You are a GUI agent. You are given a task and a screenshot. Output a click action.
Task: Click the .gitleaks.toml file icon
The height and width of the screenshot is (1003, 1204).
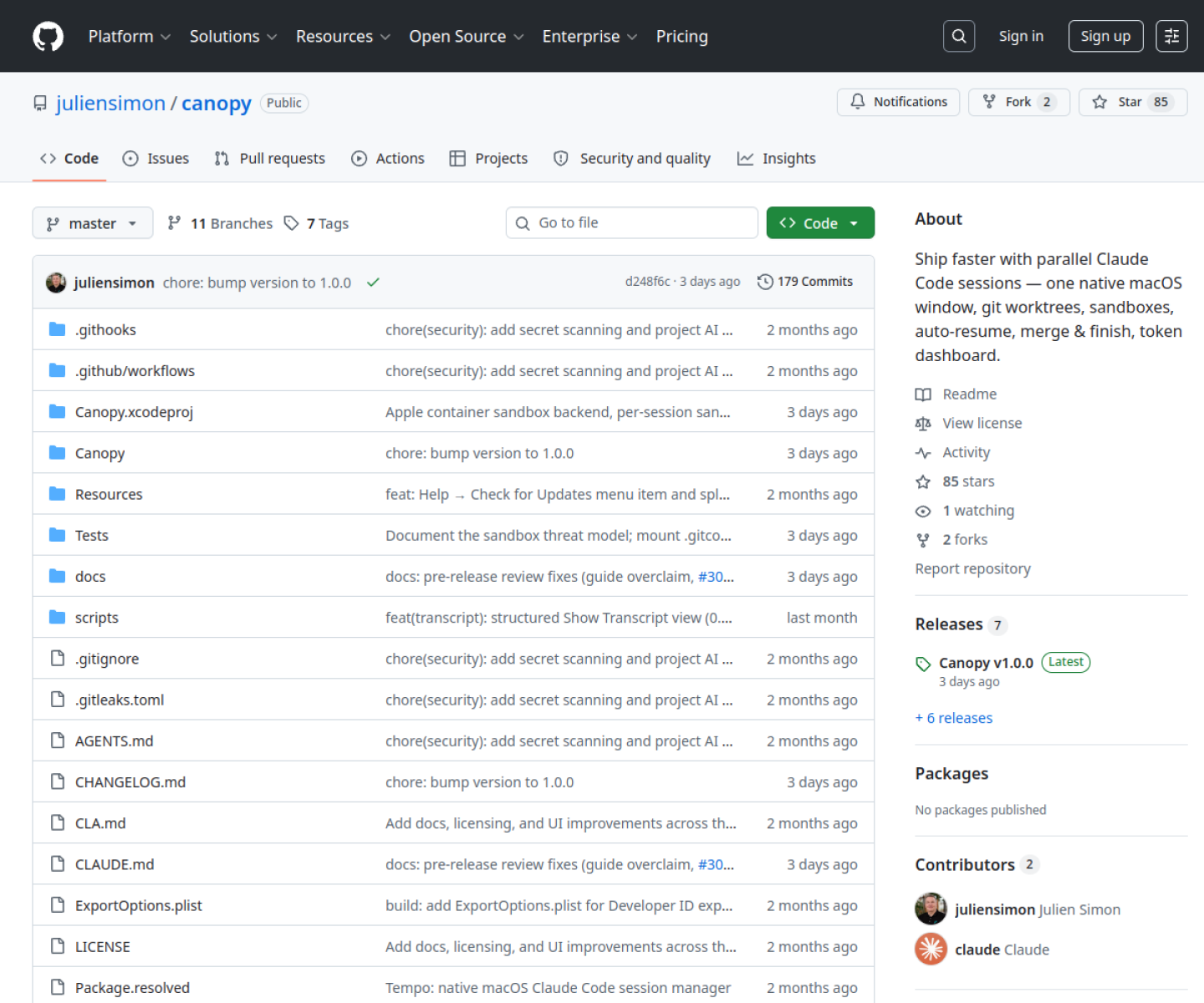pyautogui.click(x=57, y=700)
